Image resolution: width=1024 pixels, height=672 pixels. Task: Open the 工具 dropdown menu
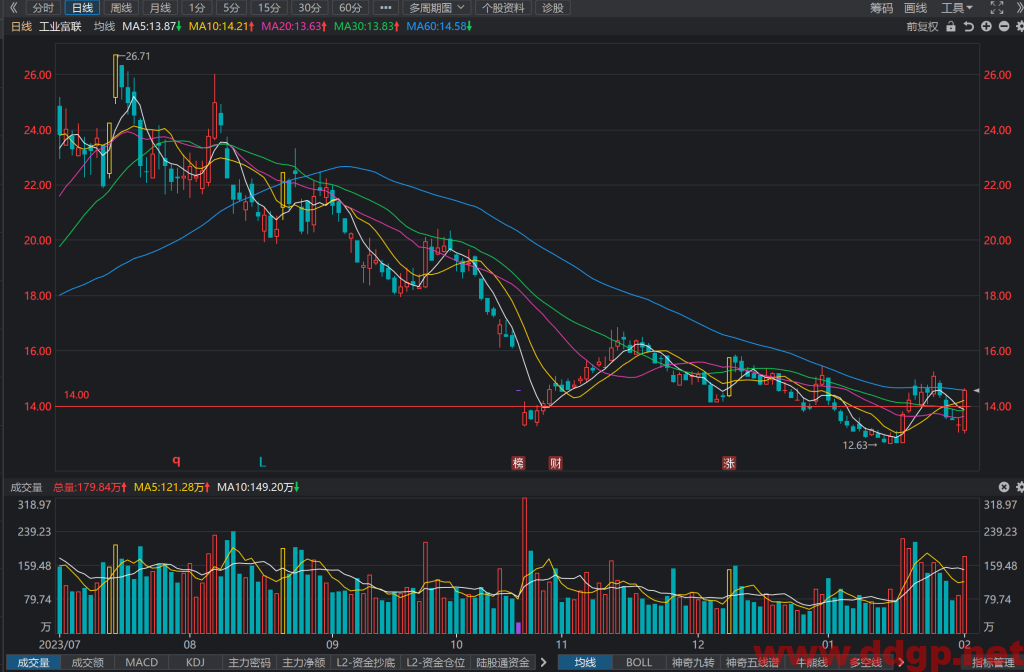click(x=957, y=8)
